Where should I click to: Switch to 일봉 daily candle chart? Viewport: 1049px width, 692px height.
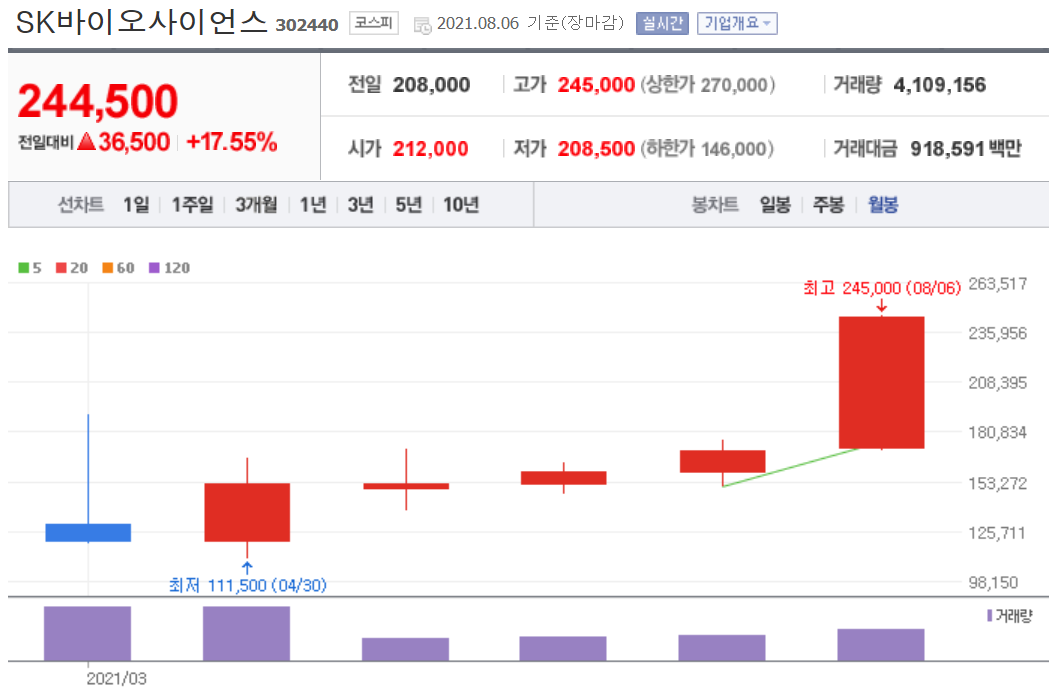tap(775, 204)
